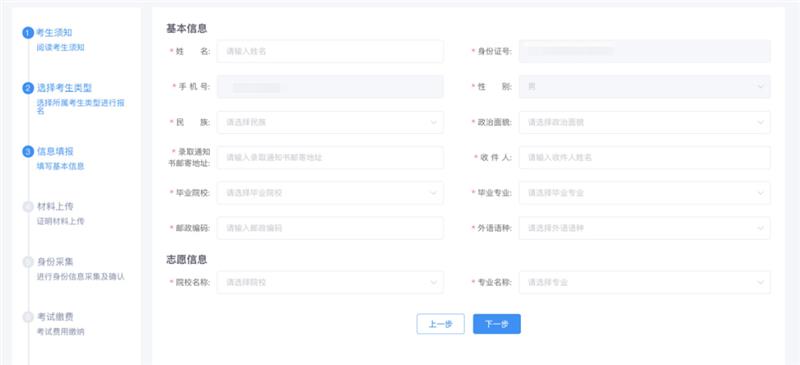Click the 邮政编码 input field
800x365 pixels.
330,228
